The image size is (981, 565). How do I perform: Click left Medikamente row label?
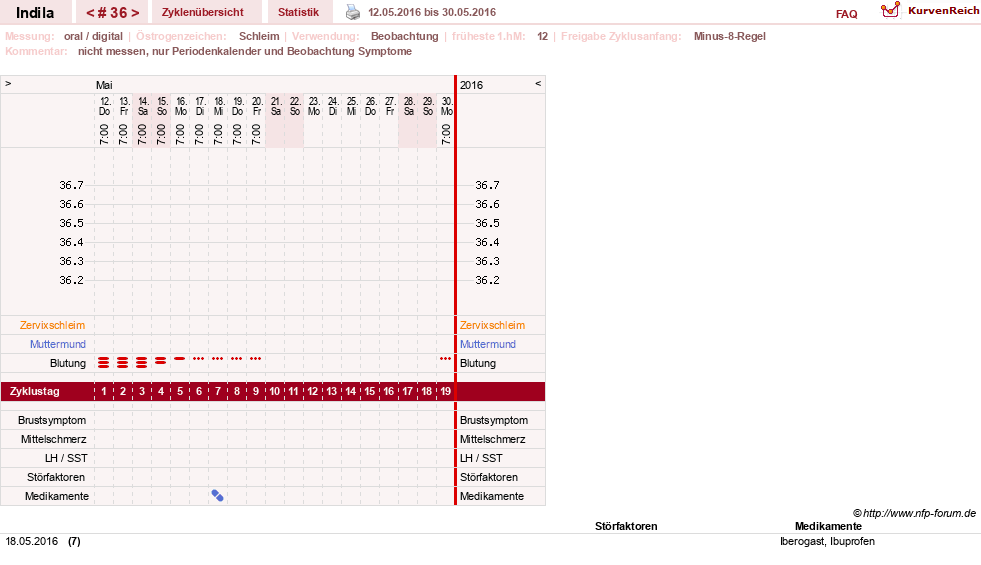(x=57, y=496)
